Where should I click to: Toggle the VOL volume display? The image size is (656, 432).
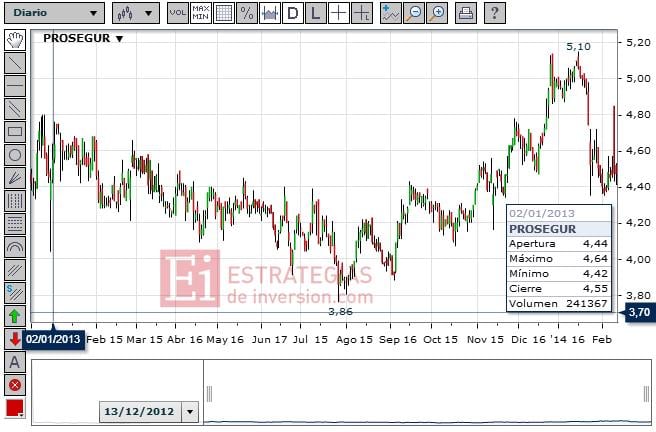[177, 13]
